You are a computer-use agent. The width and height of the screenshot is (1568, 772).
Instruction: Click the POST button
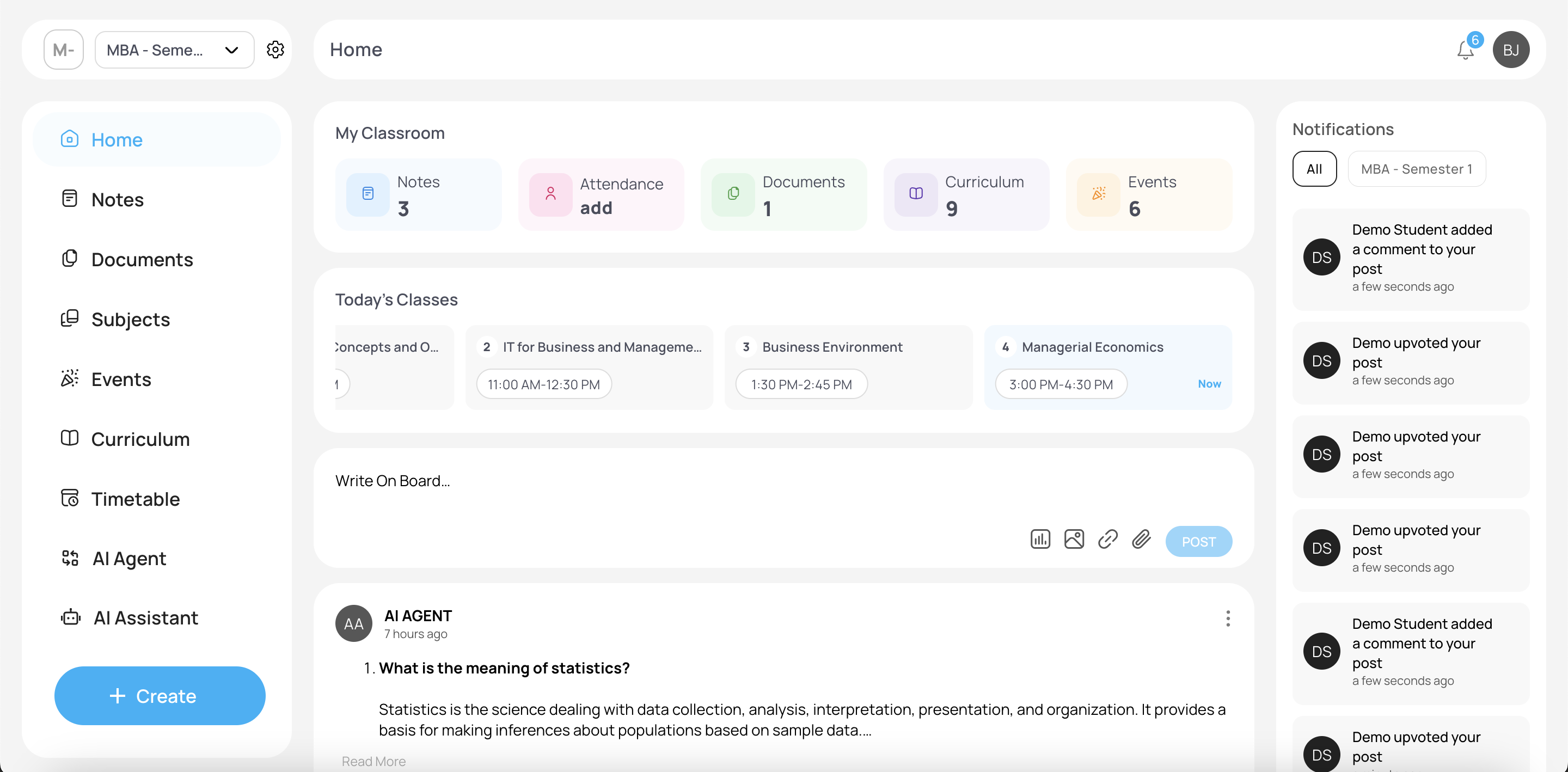[x=1198, y=541]
